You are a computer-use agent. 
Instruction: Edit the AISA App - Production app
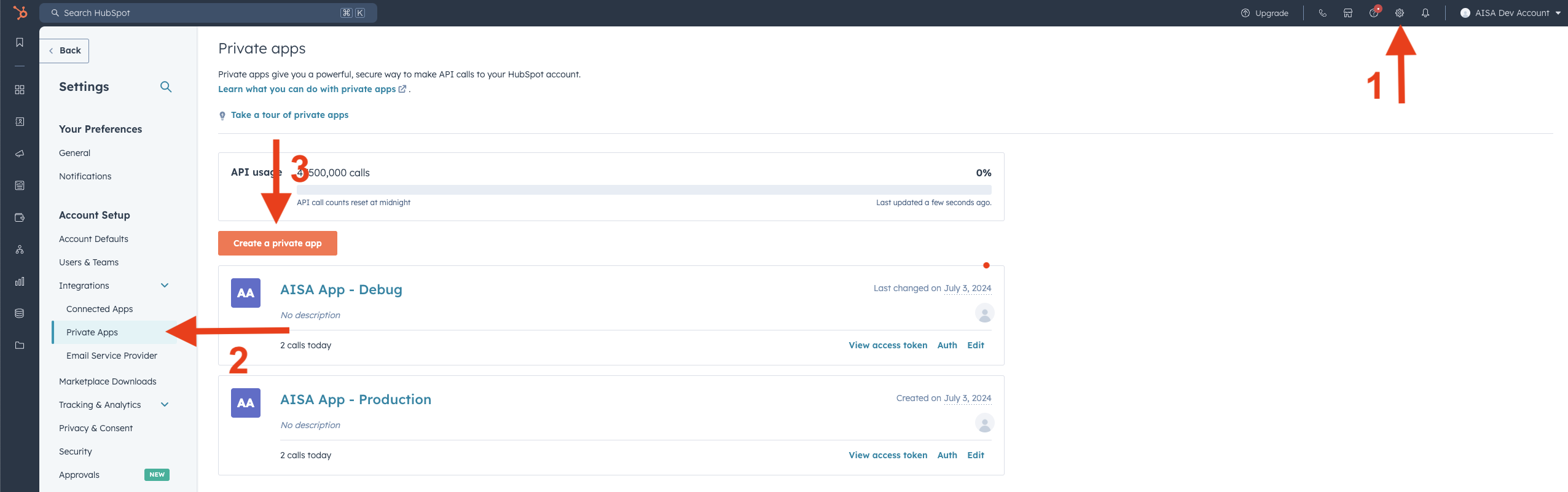coord(976,455)
